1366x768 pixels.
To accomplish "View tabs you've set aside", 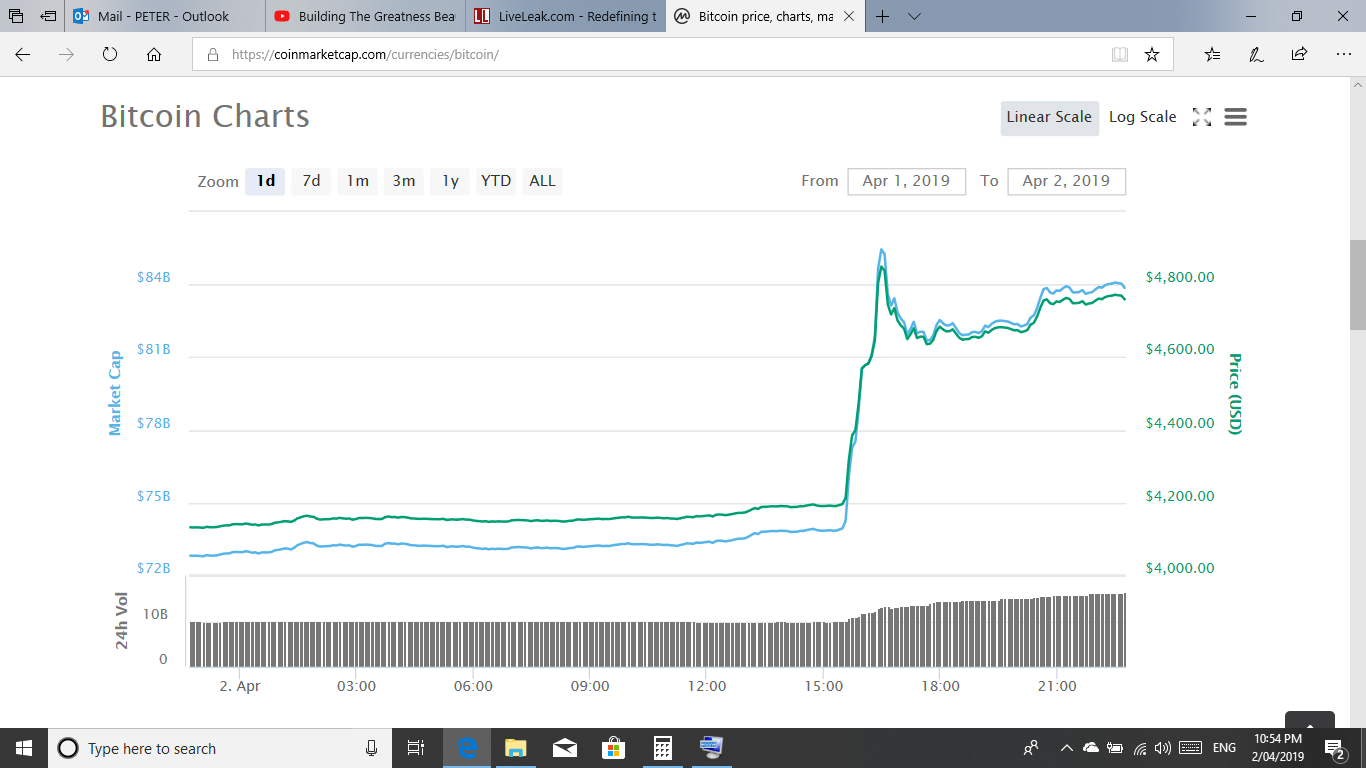I will click(15, 16).
